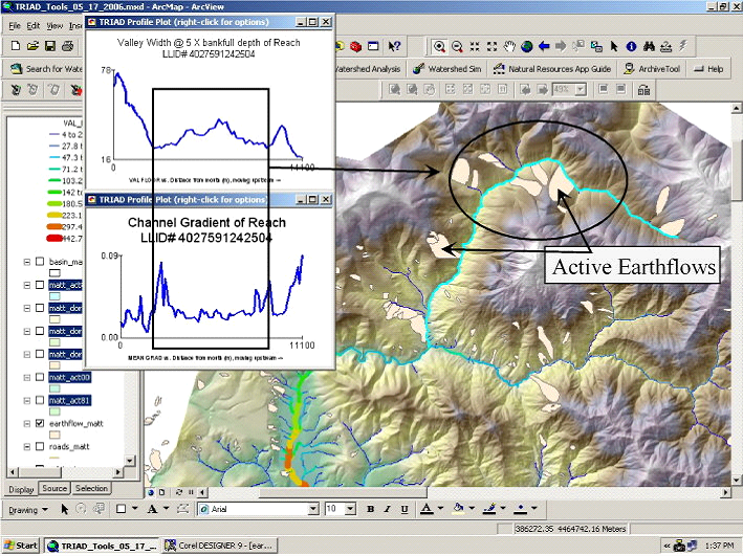Enable the matt_act81 layer checkbox
The height and width of the screenshot is (556, 743).
coord(40,401)
